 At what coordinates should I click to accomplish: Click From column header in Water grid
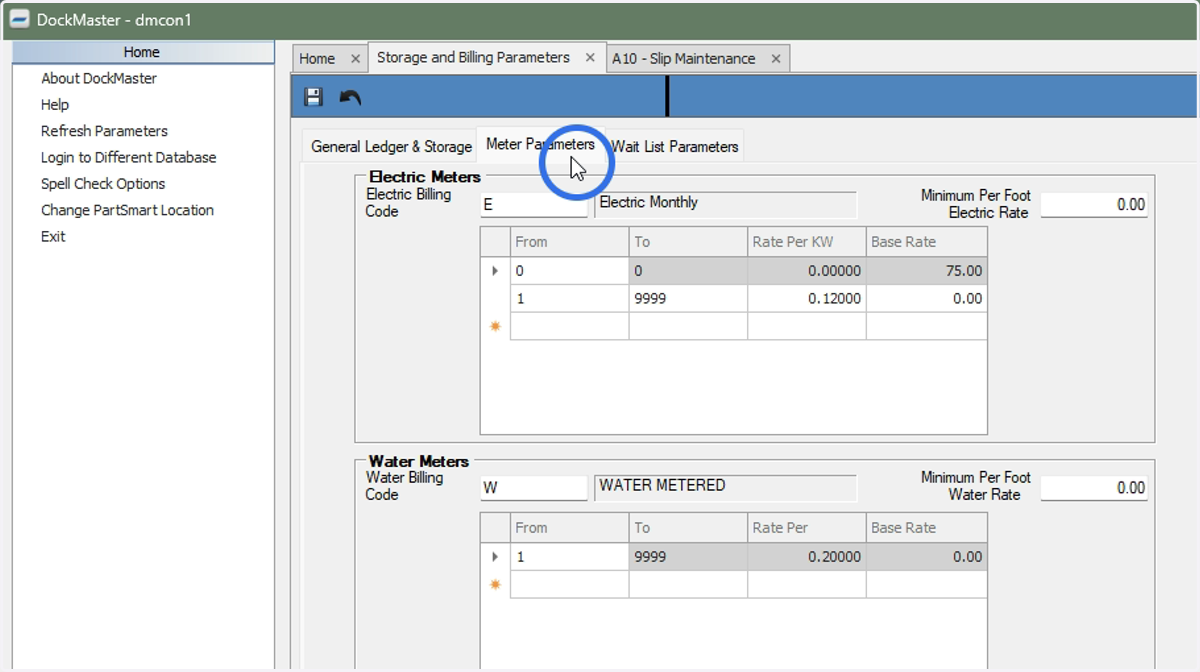[x=569, y=528]
